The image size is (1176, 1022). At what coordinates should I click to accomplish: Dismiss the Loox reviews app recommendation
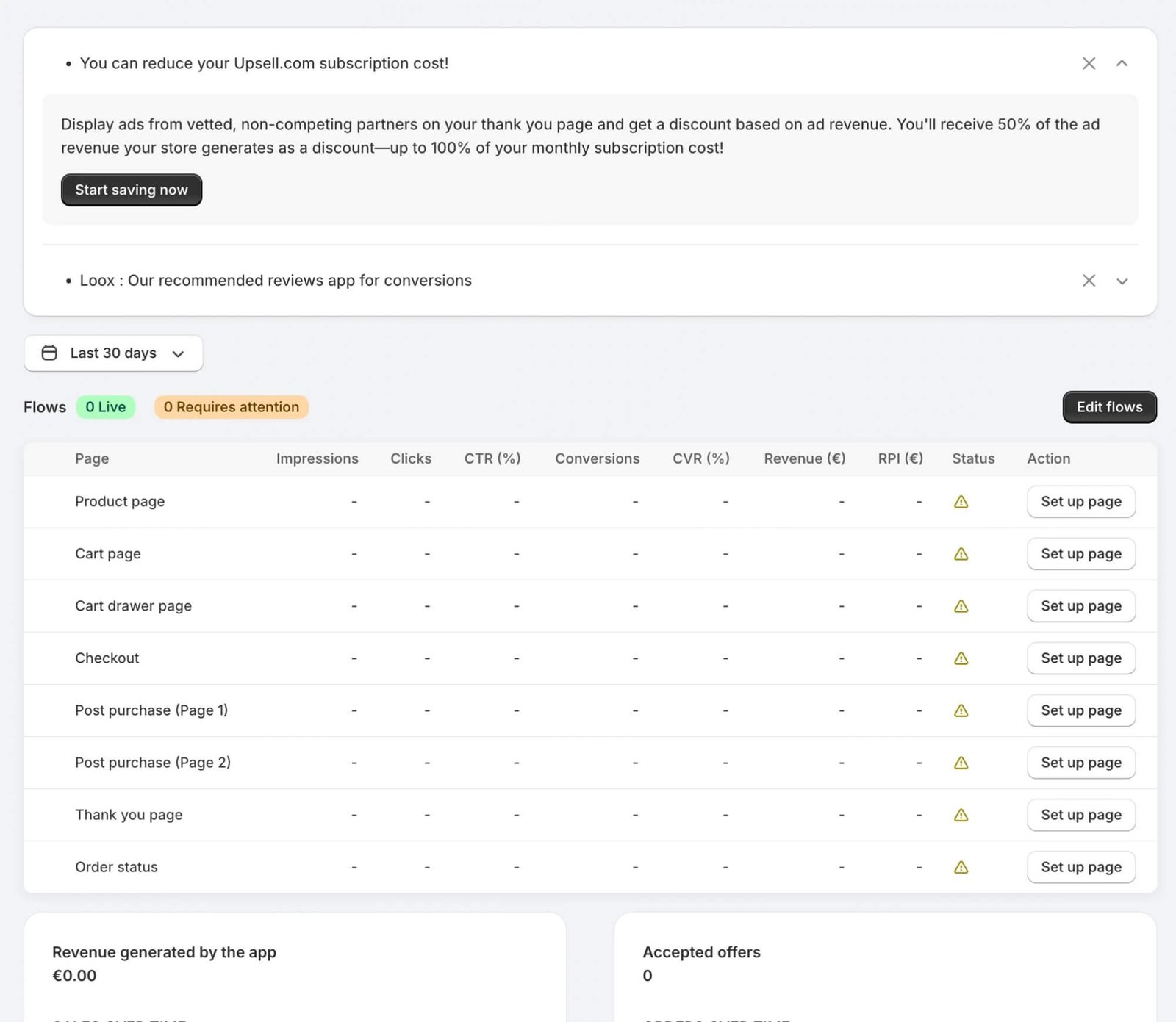[1089, 281]
